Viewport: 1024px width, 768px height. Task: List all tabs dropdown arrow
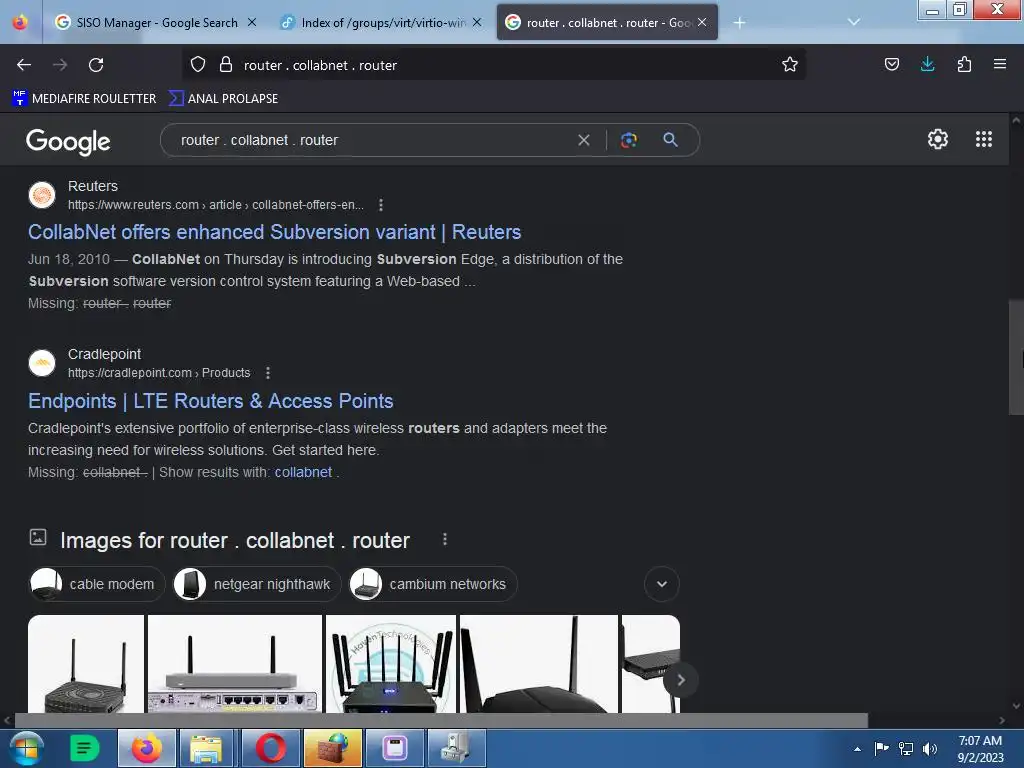point(854,22)
